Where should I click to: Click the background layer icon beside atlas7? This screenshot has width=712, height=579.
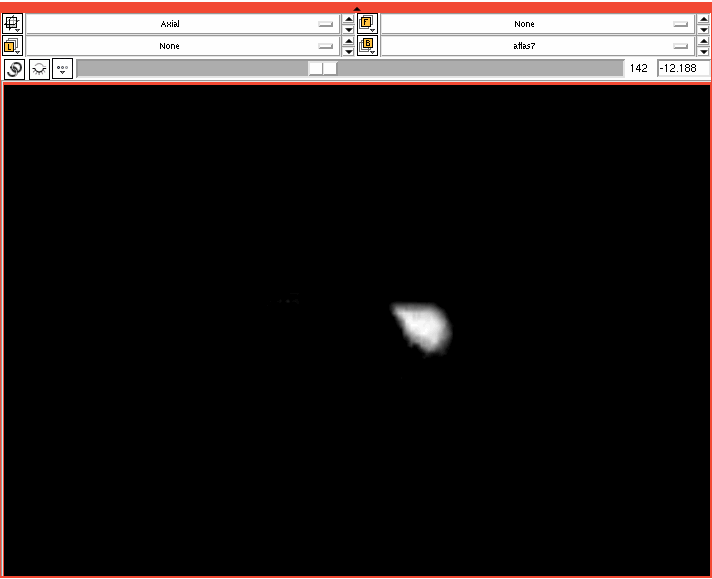[x=367, y=46]
